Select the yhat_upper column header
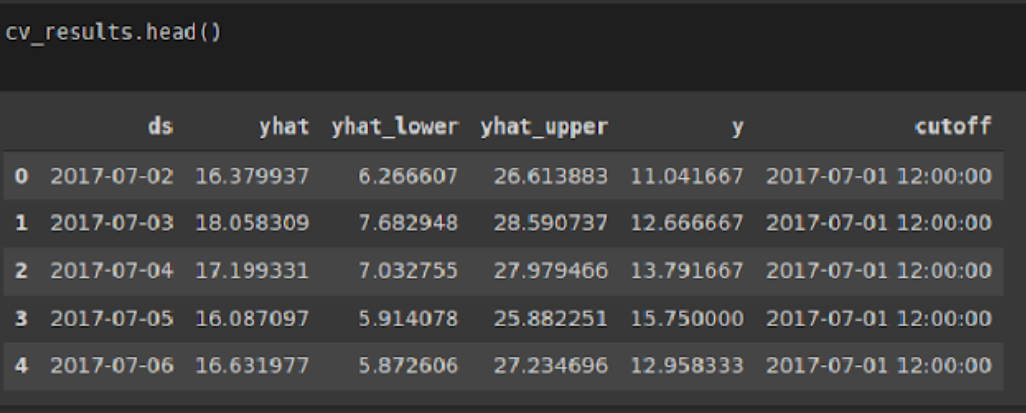1026x413 pixels. pos(544,126)
